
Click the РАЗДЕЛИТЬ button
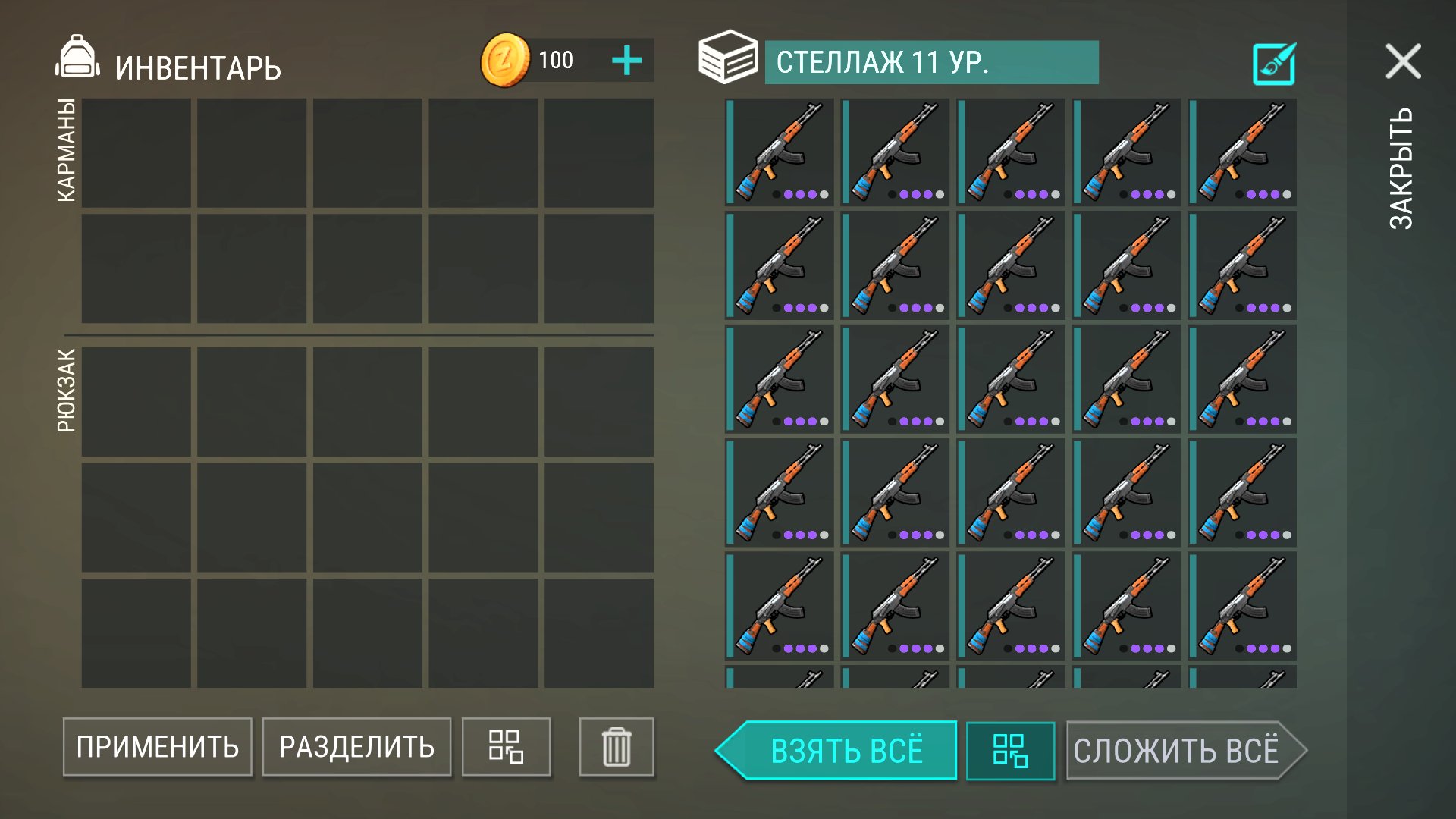point(356,747)
